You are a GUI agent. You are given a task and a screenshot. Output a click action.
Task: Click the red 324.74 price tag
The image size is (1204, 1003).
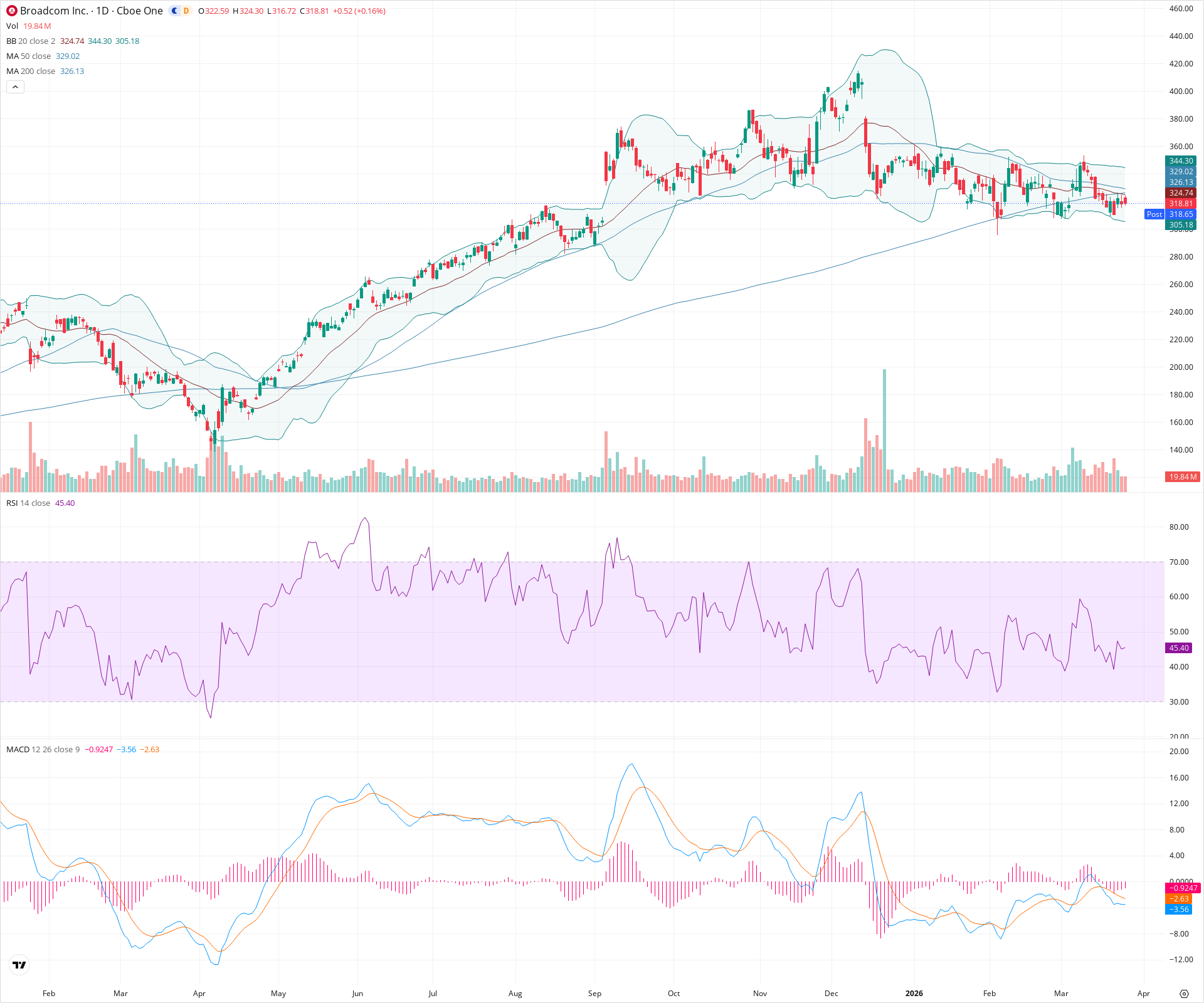pos(1181,193)
